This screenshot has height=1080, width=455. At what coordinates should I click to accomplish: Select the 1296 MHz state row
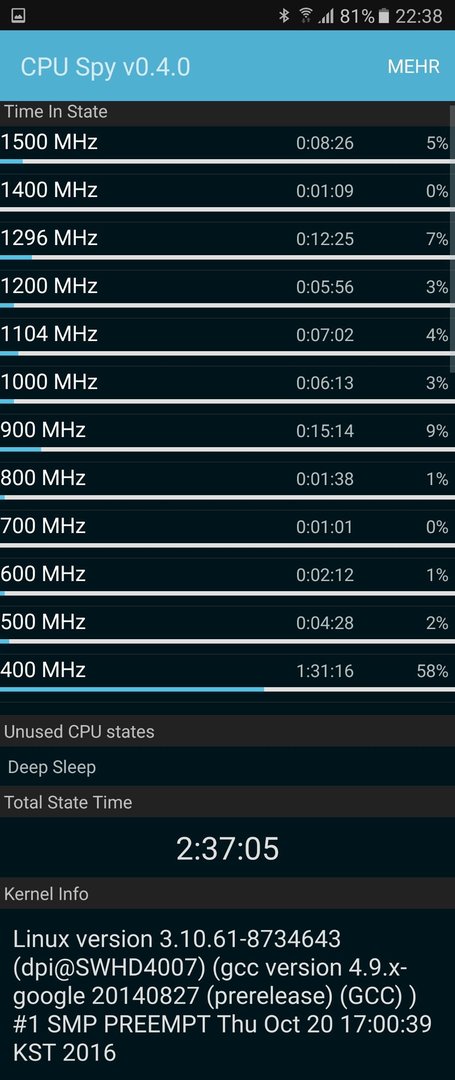coord(227,242)
